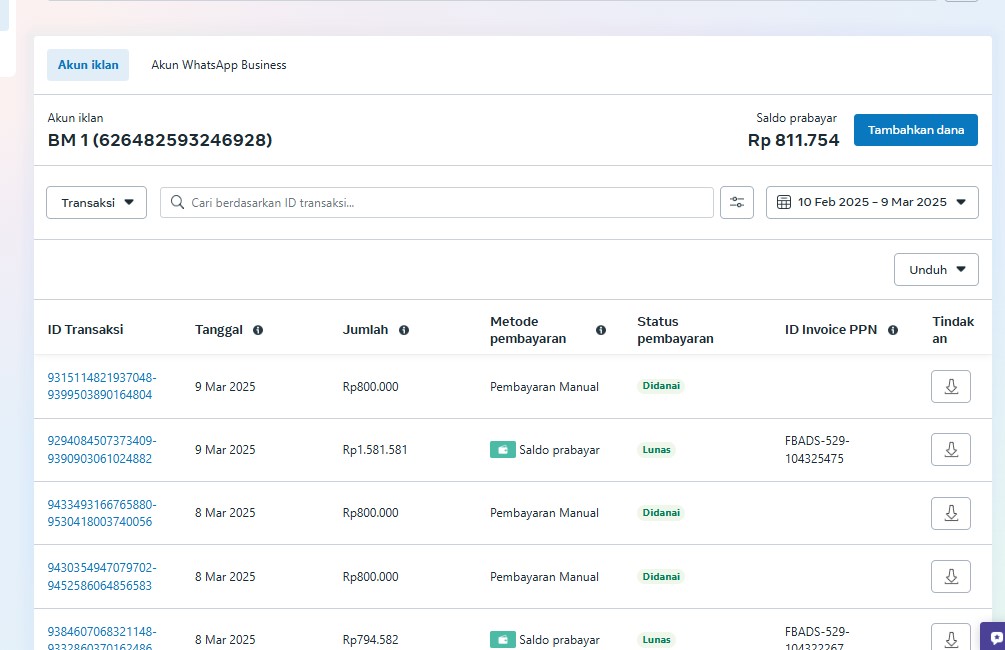Switch to Akun WhatsApp Business tab
The image size is (1005, 650).
pyautogui.click(x=219, y=65)
